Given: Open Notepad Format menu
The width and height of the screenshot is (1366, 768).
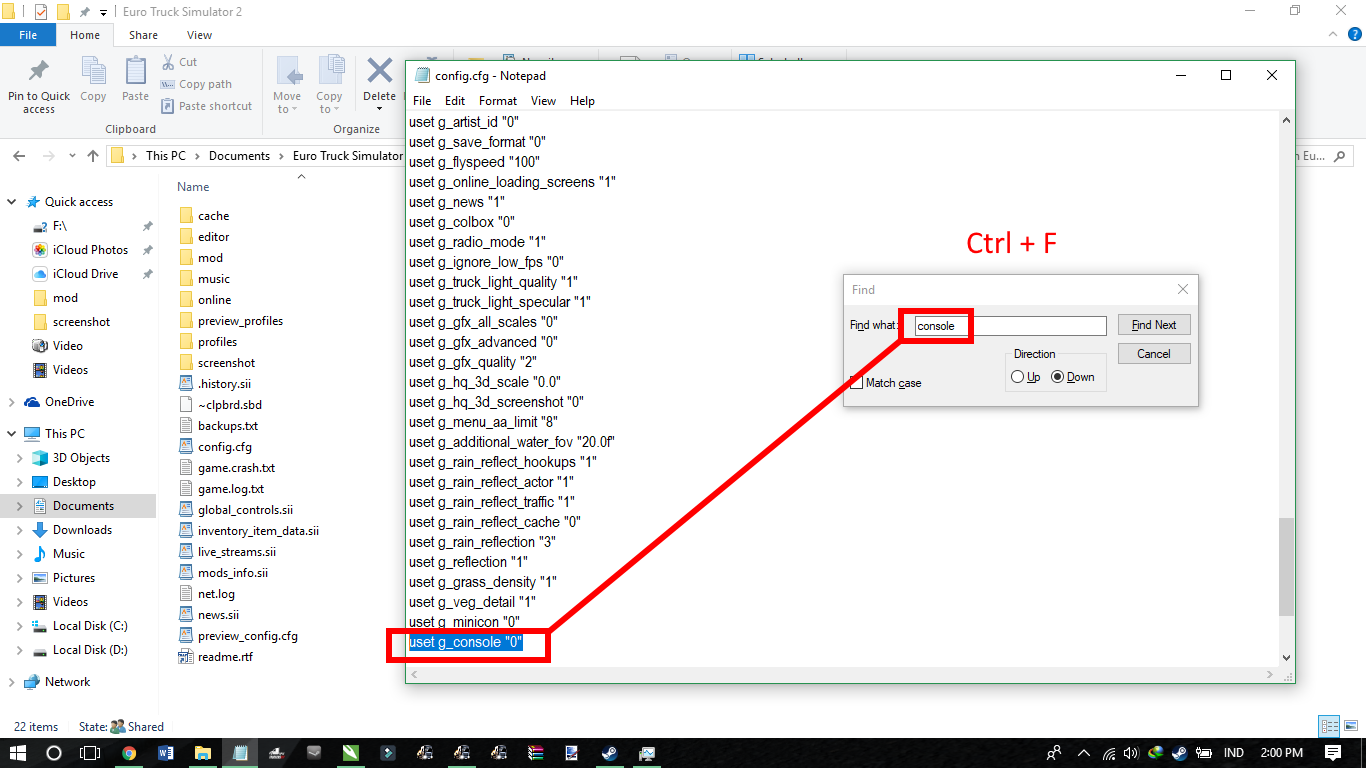Looking at the screenshot, I should pos(498,101).
